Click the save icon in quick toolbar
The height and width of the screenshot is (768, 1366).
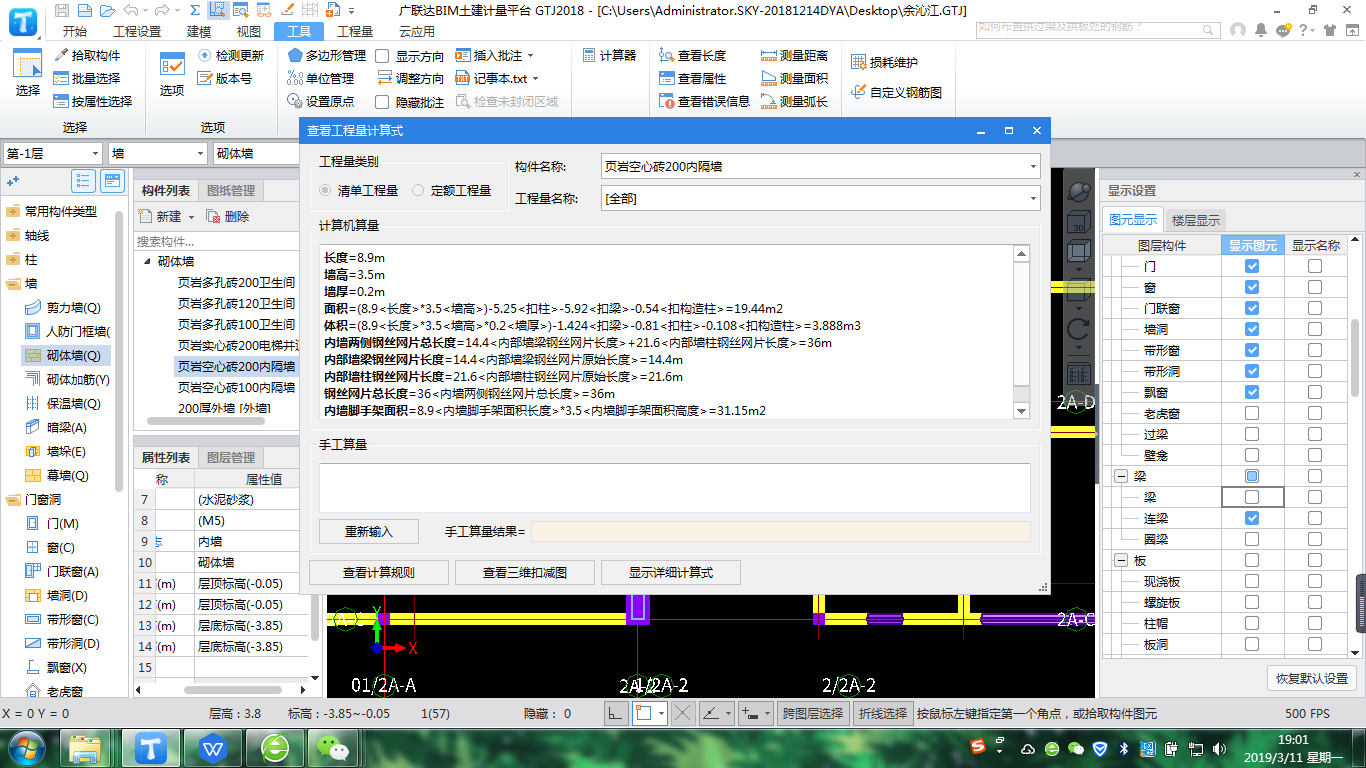click(x=62, y=11)
